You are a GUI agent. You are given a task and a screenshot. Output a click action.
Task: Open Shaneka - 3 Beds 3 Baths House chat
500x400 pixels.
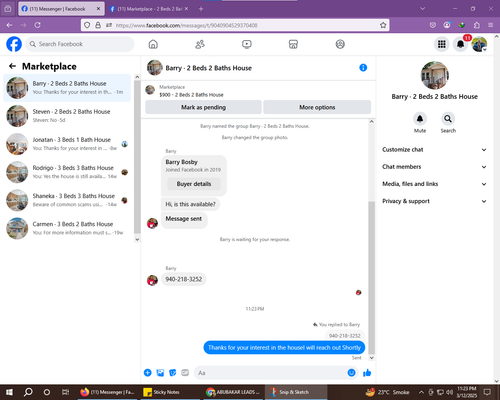(x=67, y=200)
